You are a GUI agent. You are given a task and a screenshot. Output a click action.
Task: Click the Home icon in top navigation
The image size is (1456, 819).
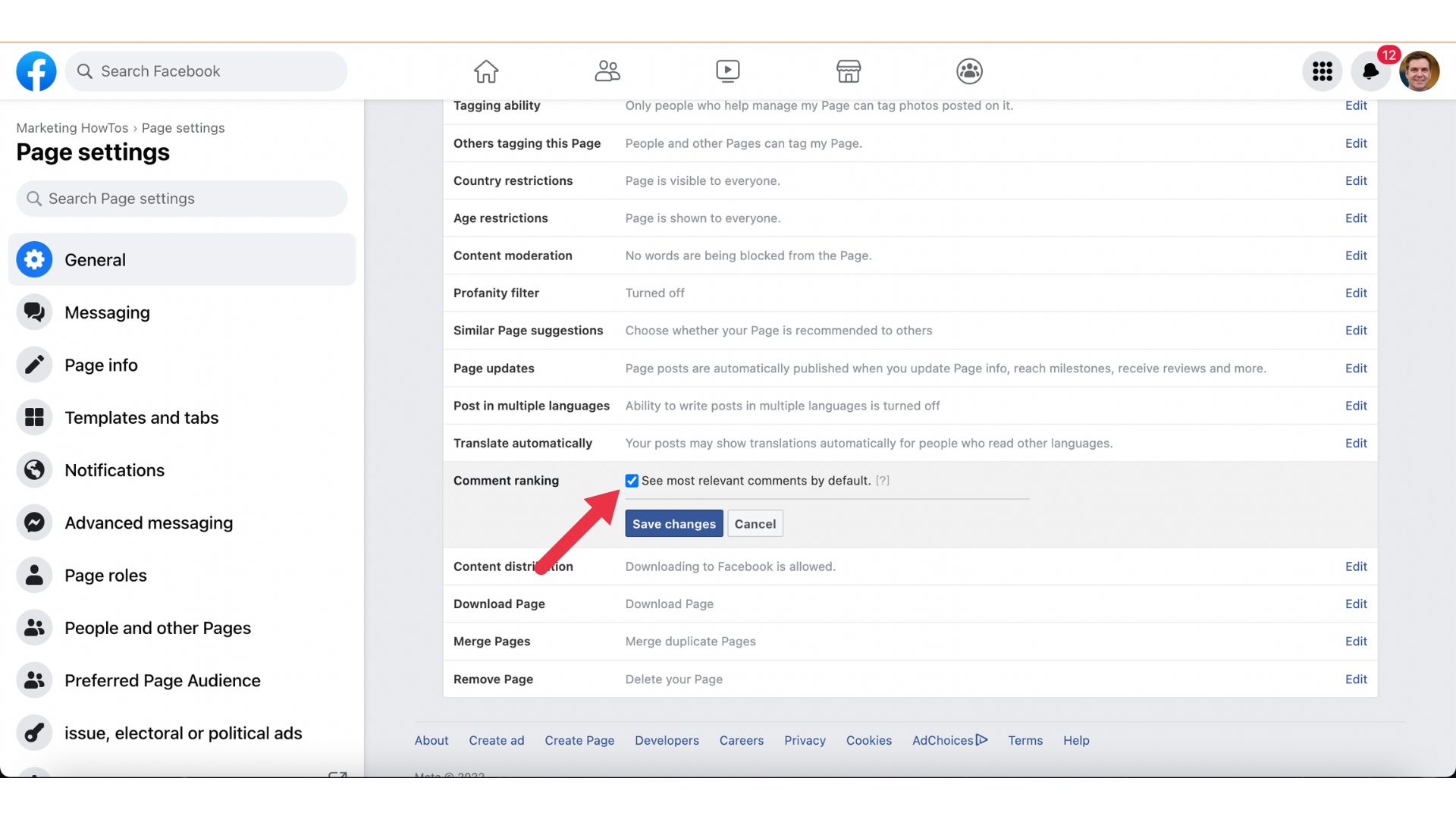486,71
